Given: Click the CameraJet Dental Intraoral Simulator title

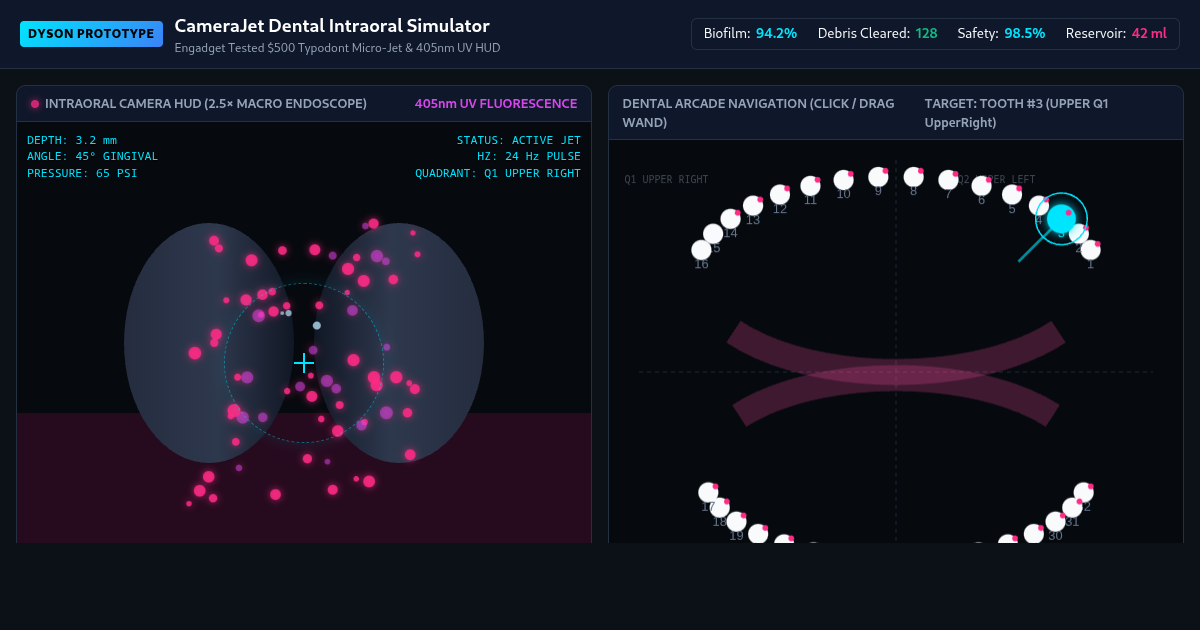Looking at the screenshot, I should [x=332, y=26].
